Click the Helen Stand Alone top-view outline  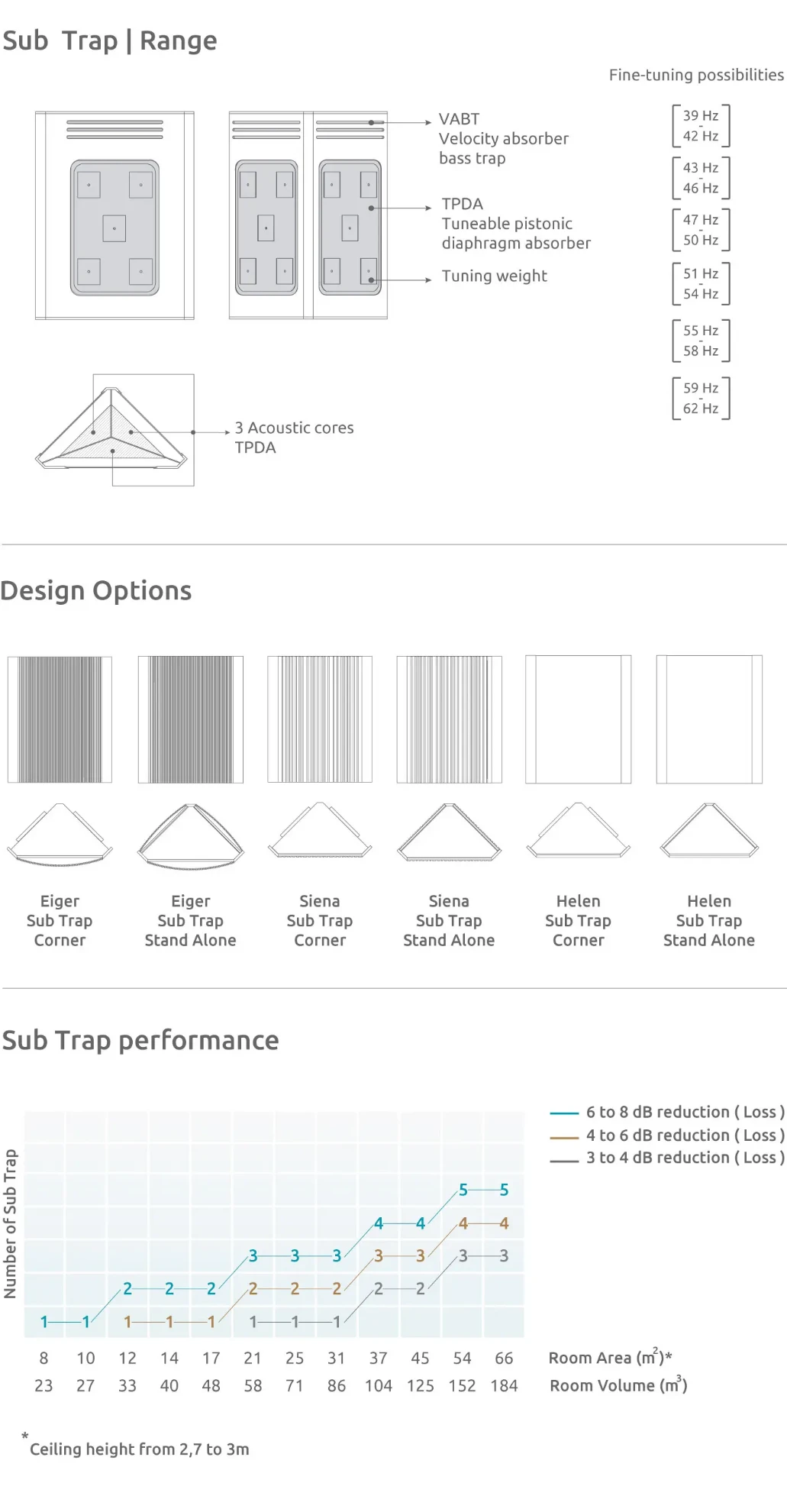point(709,831)
